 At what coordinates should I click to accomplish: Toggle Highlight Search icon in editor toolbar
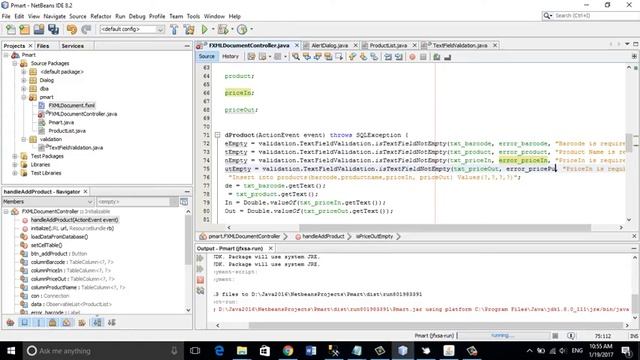coord(328,57)
